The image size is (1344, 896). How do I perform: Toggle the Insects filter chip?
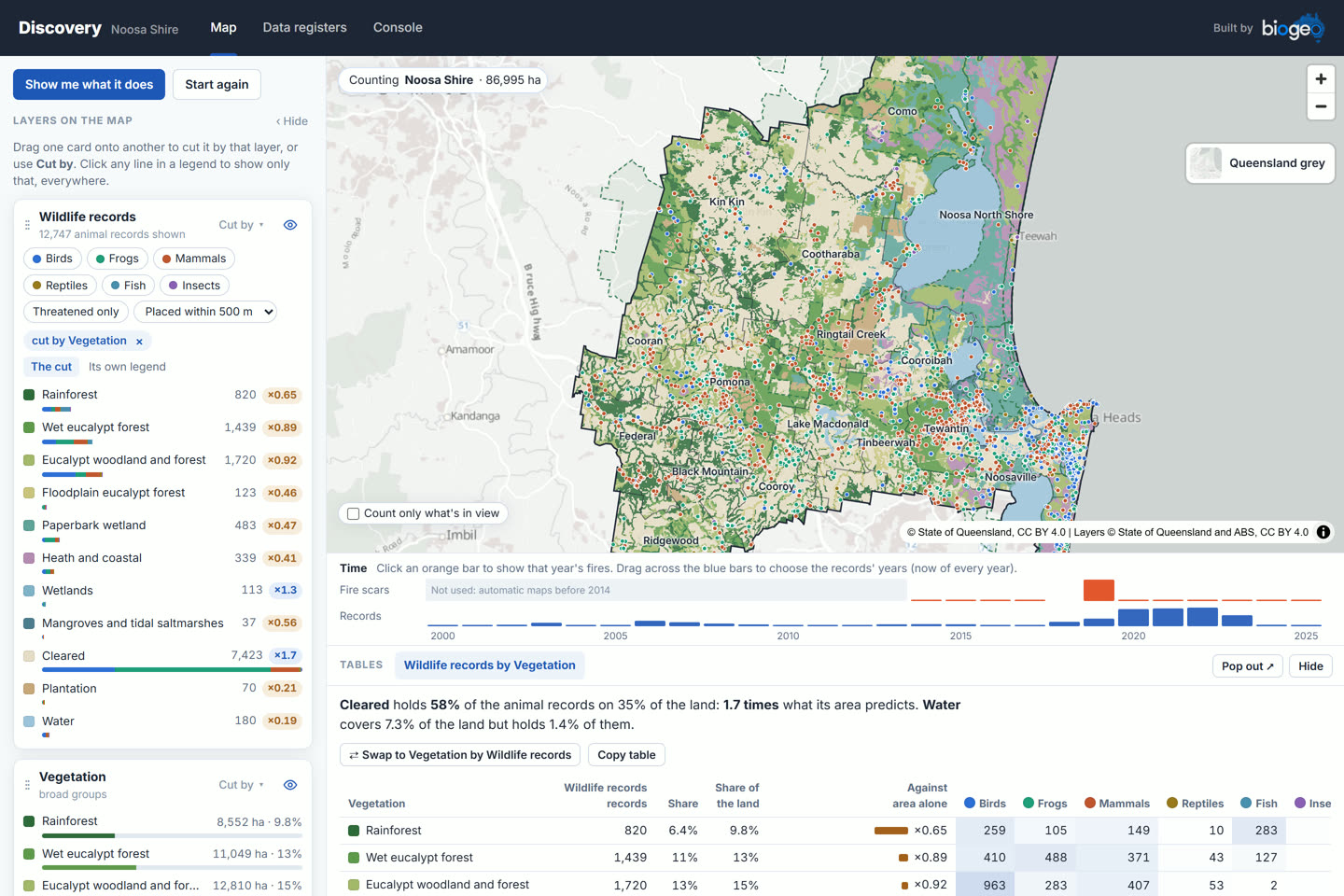click(x=194, y=286)
